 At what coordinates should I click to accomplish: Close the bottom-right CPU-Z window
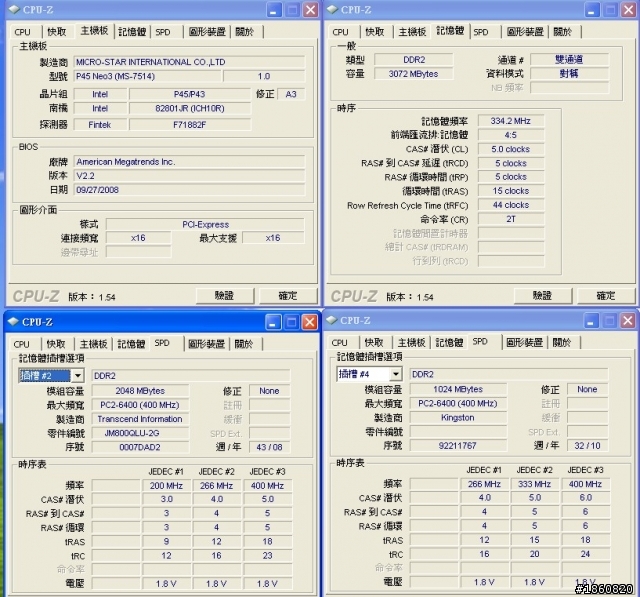pos(628,321)
